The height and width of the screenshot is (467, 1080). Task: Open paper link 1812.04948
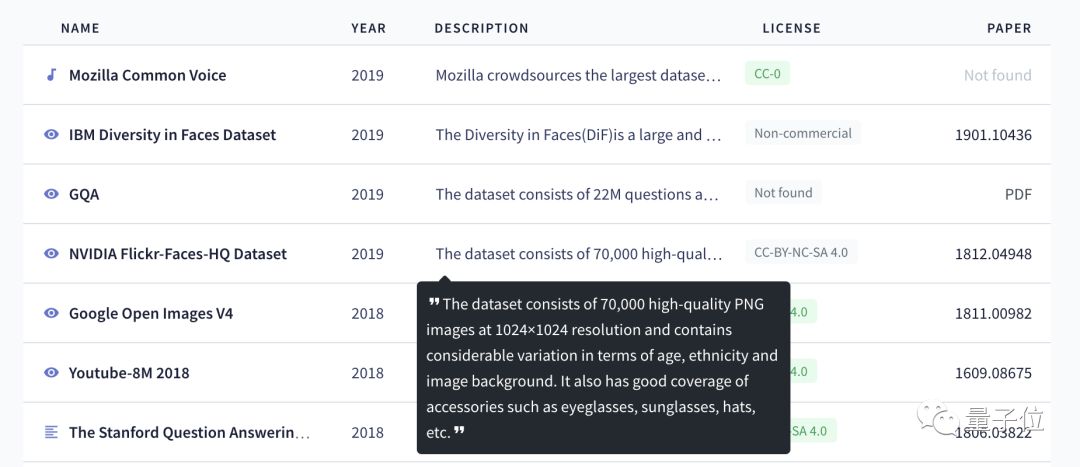(993, 254)
